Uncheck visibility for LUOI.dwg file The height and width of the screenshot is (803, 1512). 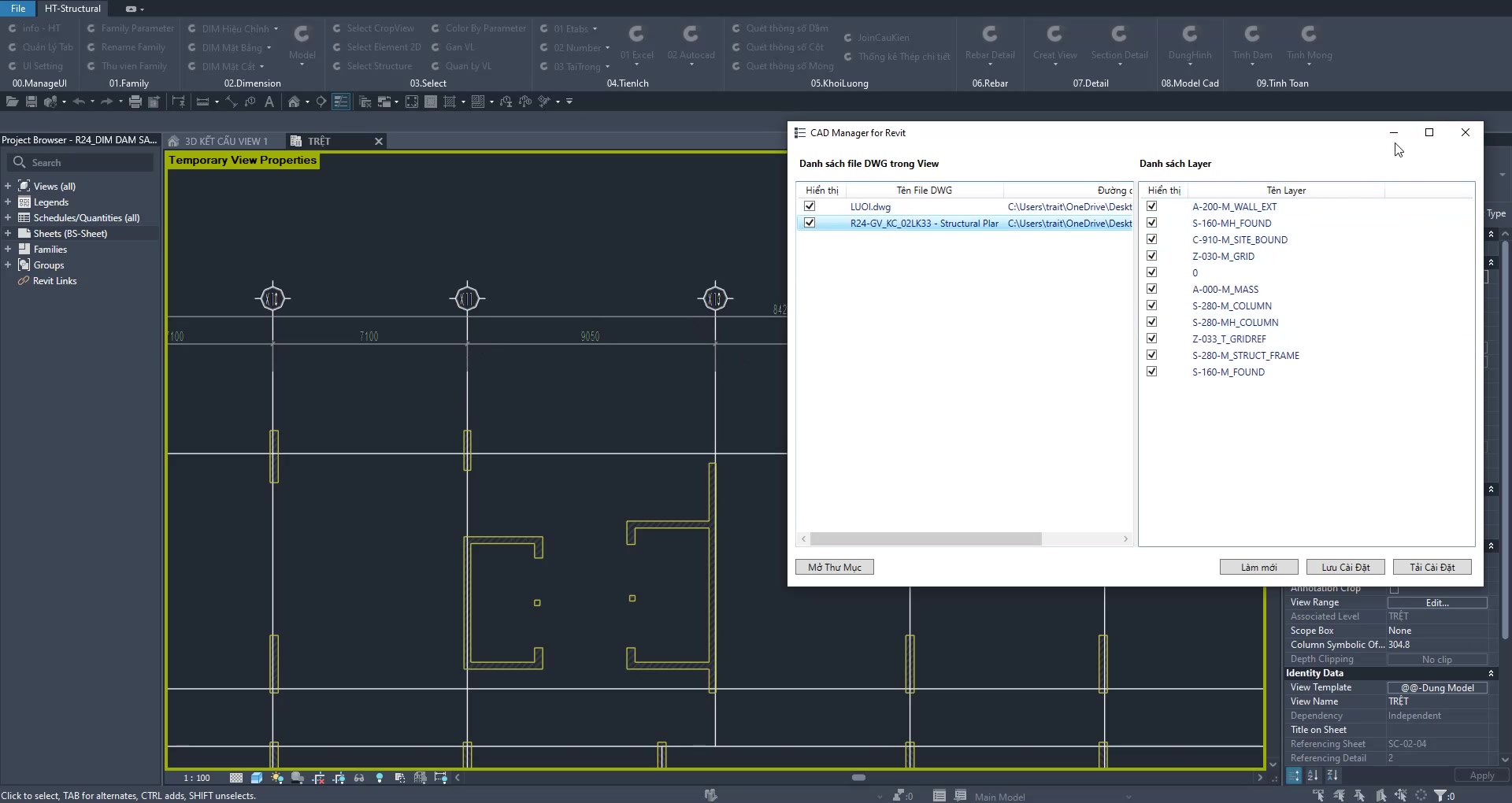pyautogui.click(x=810, y=206)
